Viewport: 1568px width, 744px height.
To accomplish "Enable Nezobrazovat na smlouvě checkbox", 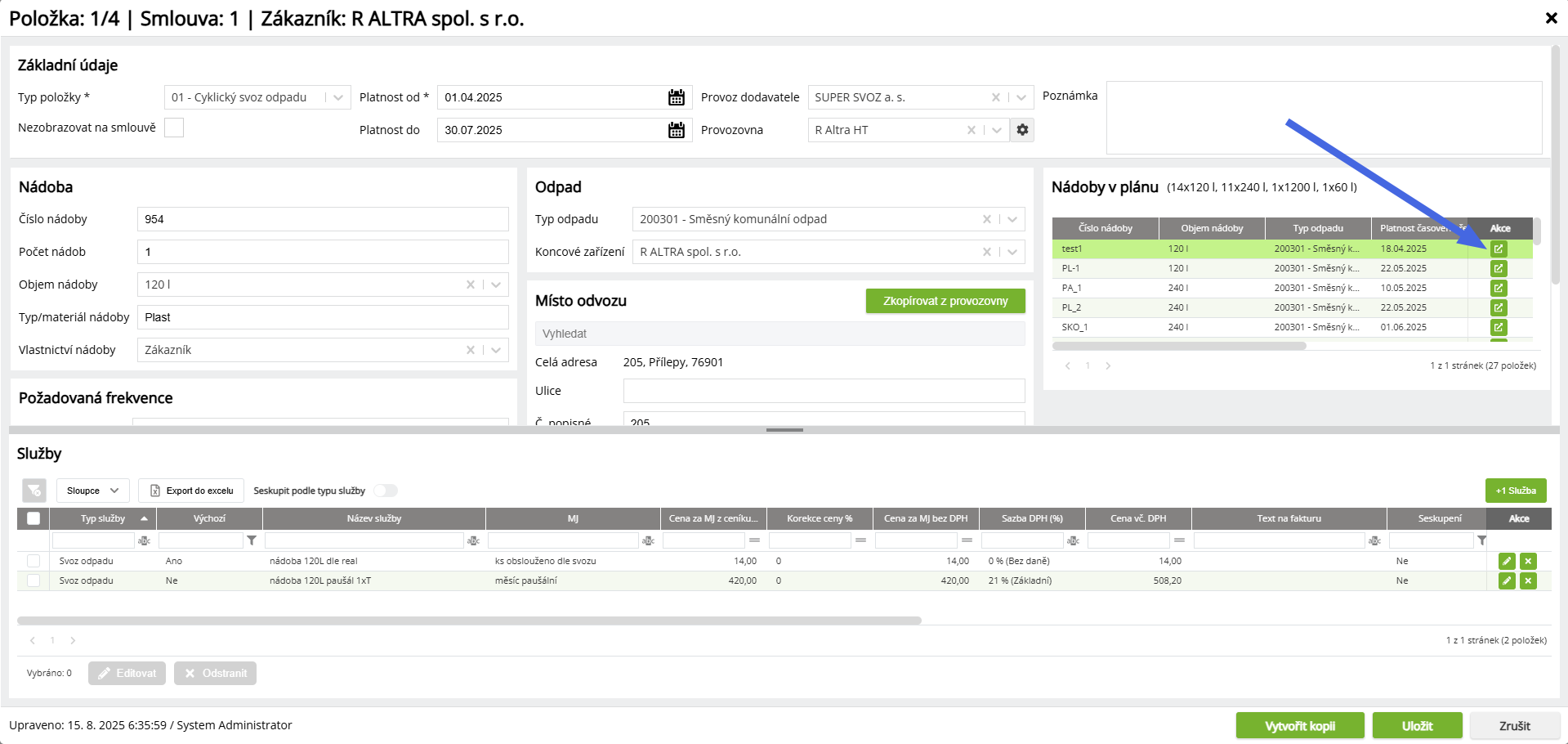I will [x=174, y=128].
